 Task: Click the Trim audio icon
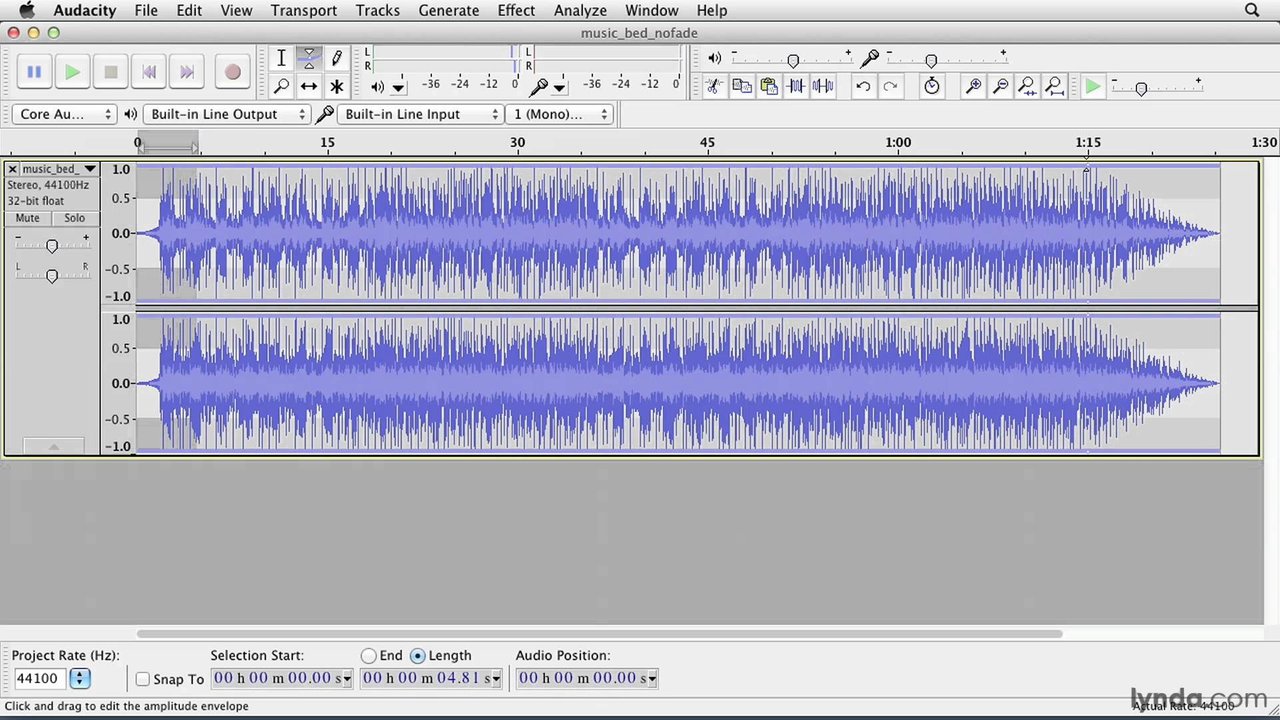click(x=796, y=86)
